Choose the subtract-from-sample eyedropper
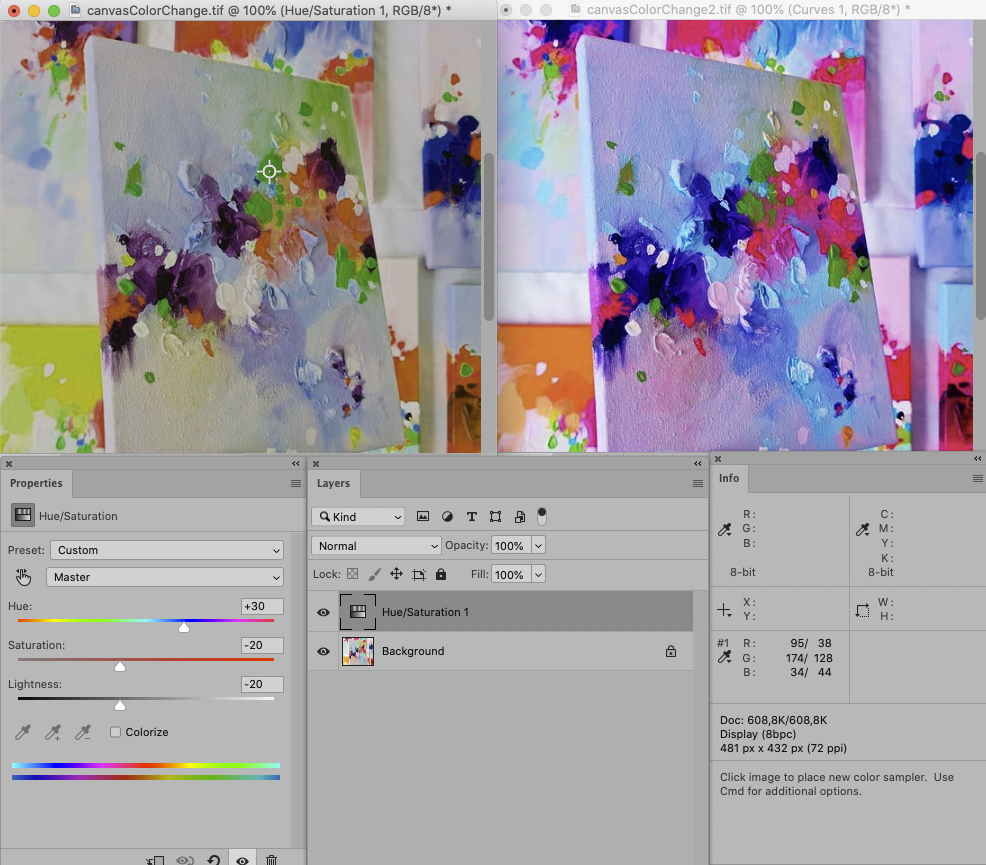Image resolution: width=986 pixels, height=865 pixels. tap(81, 732)
